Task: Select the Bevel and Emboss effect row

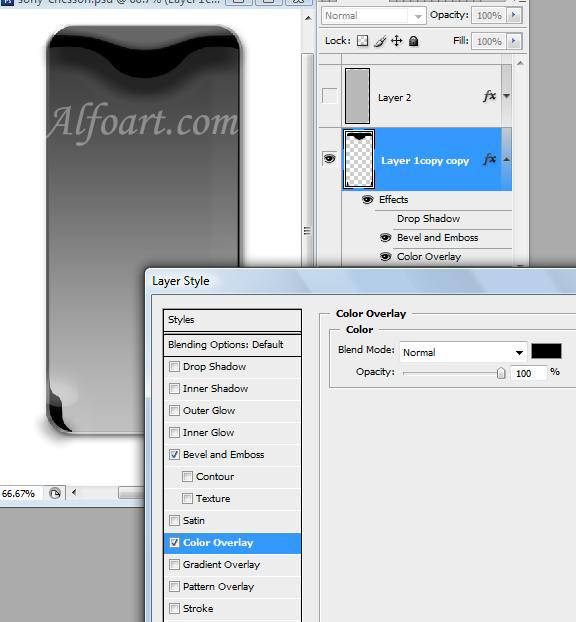Action: [437, 238]
